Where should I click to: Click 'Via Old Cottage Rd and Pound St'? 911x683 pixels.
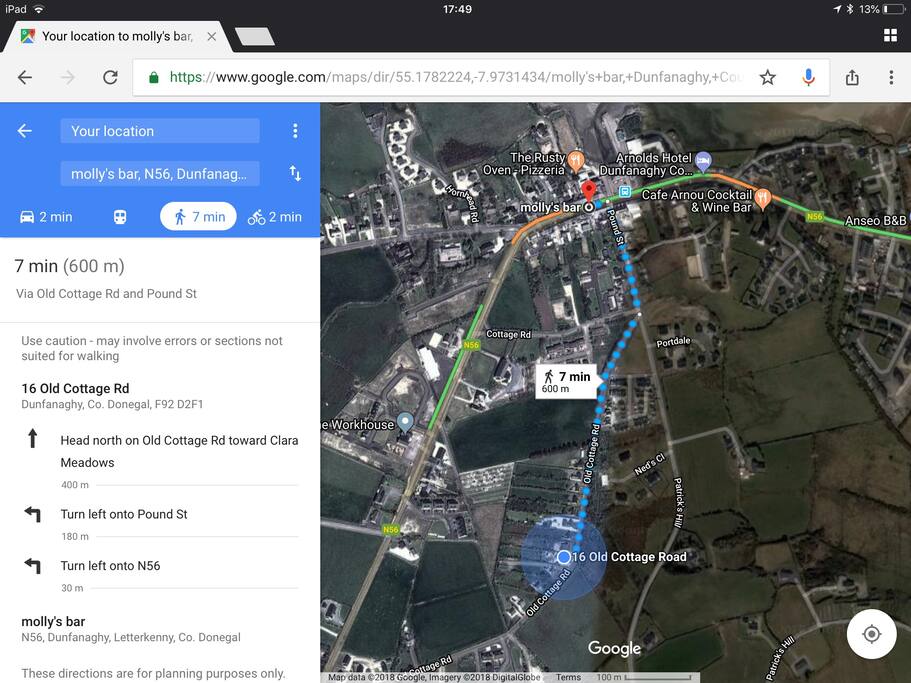pos(106,294)
